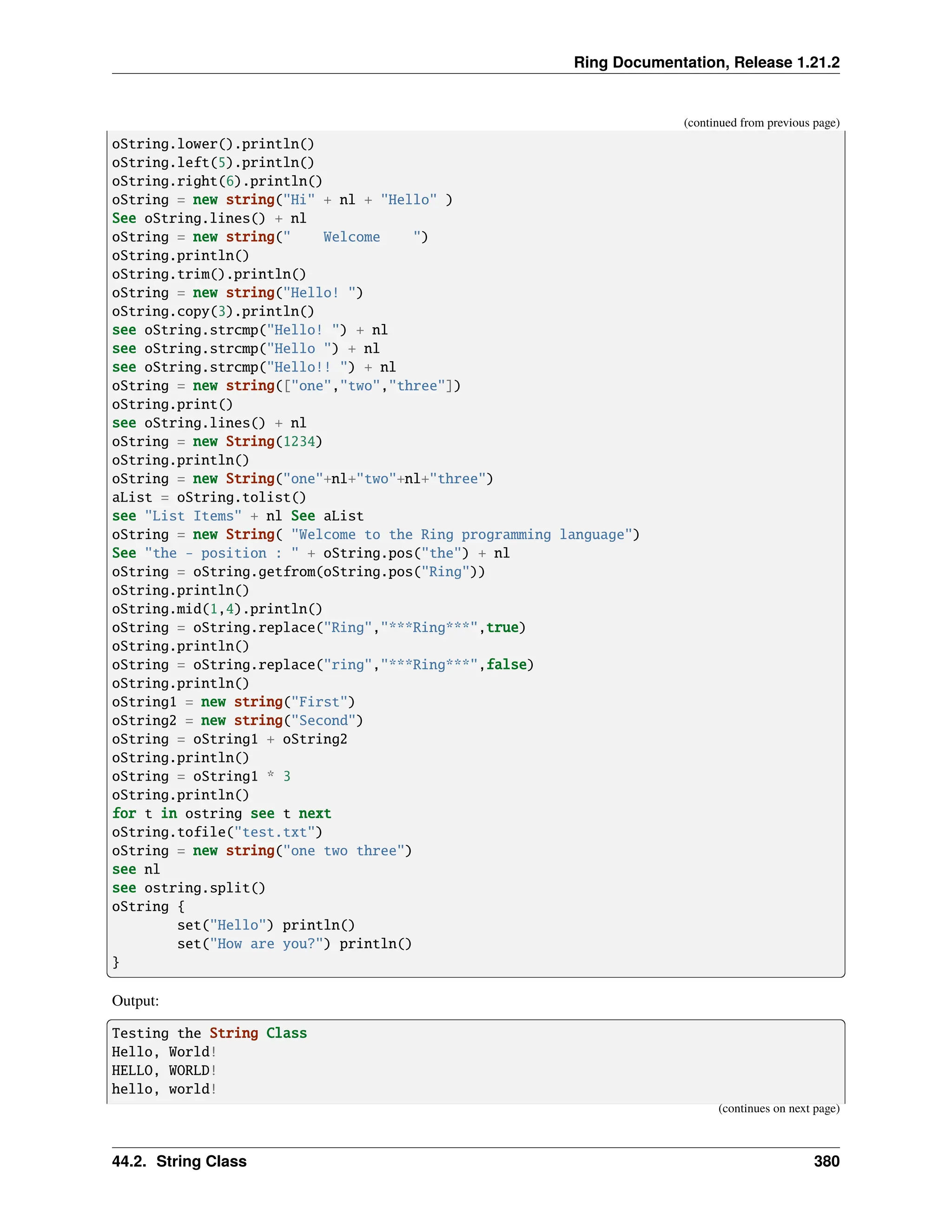This screenshot has height=1232, width=952.
Task: Click the new String(1234) line
Action: [217, 442]
